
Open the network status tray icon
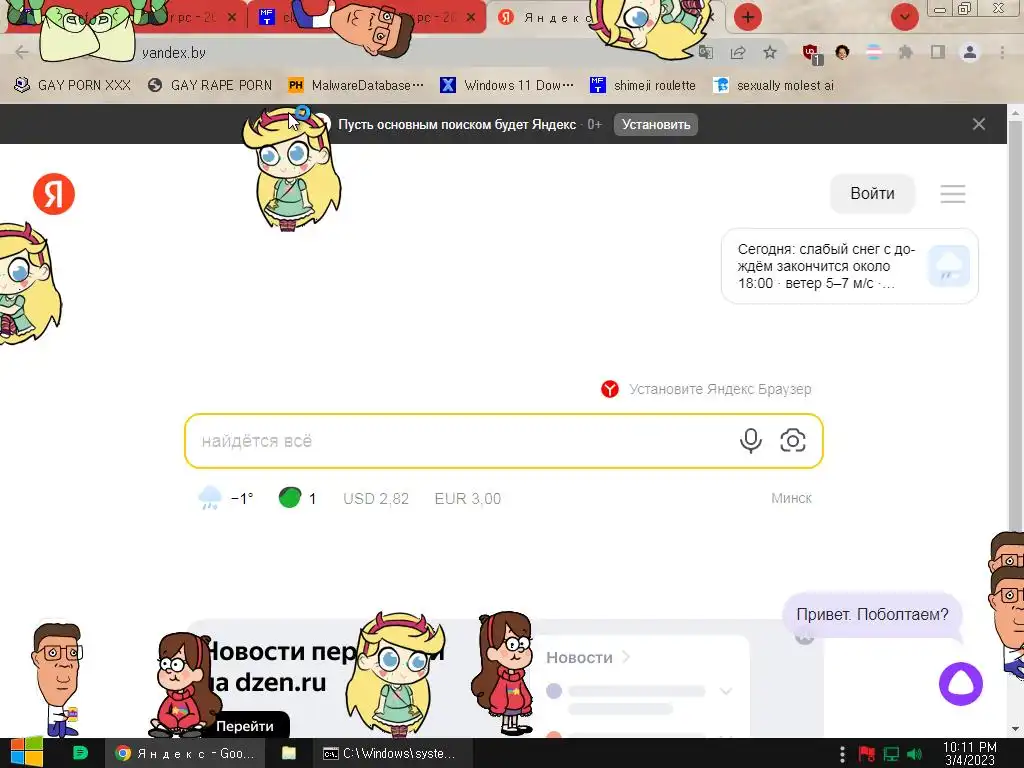tap(891, 754)
